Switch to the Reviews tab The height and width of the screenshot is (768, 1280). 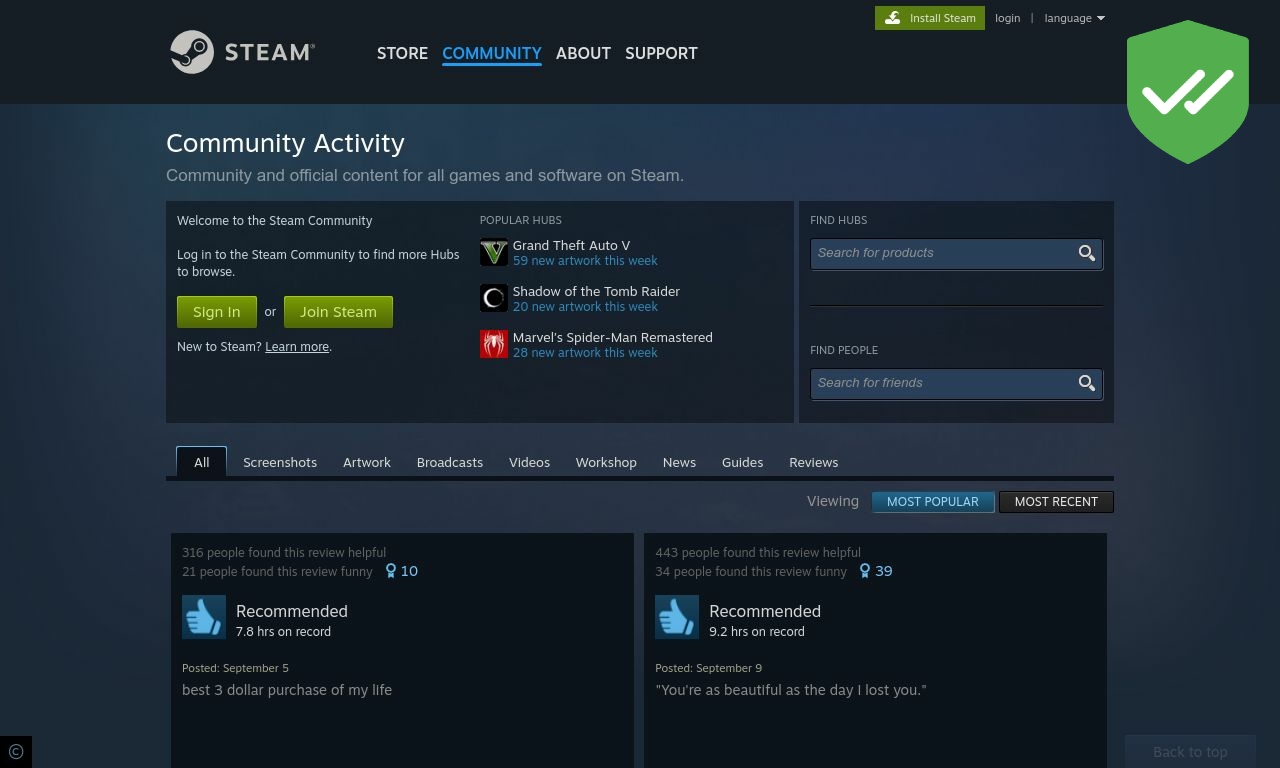pos(814,462)
